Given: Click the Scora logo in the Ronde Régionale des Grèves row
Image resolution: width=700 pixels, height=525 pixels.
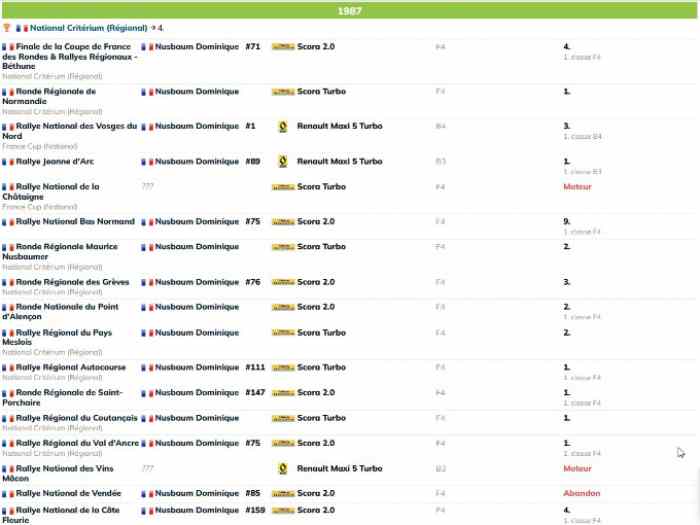Looking at the screenshot, I should tap(283, 282).
